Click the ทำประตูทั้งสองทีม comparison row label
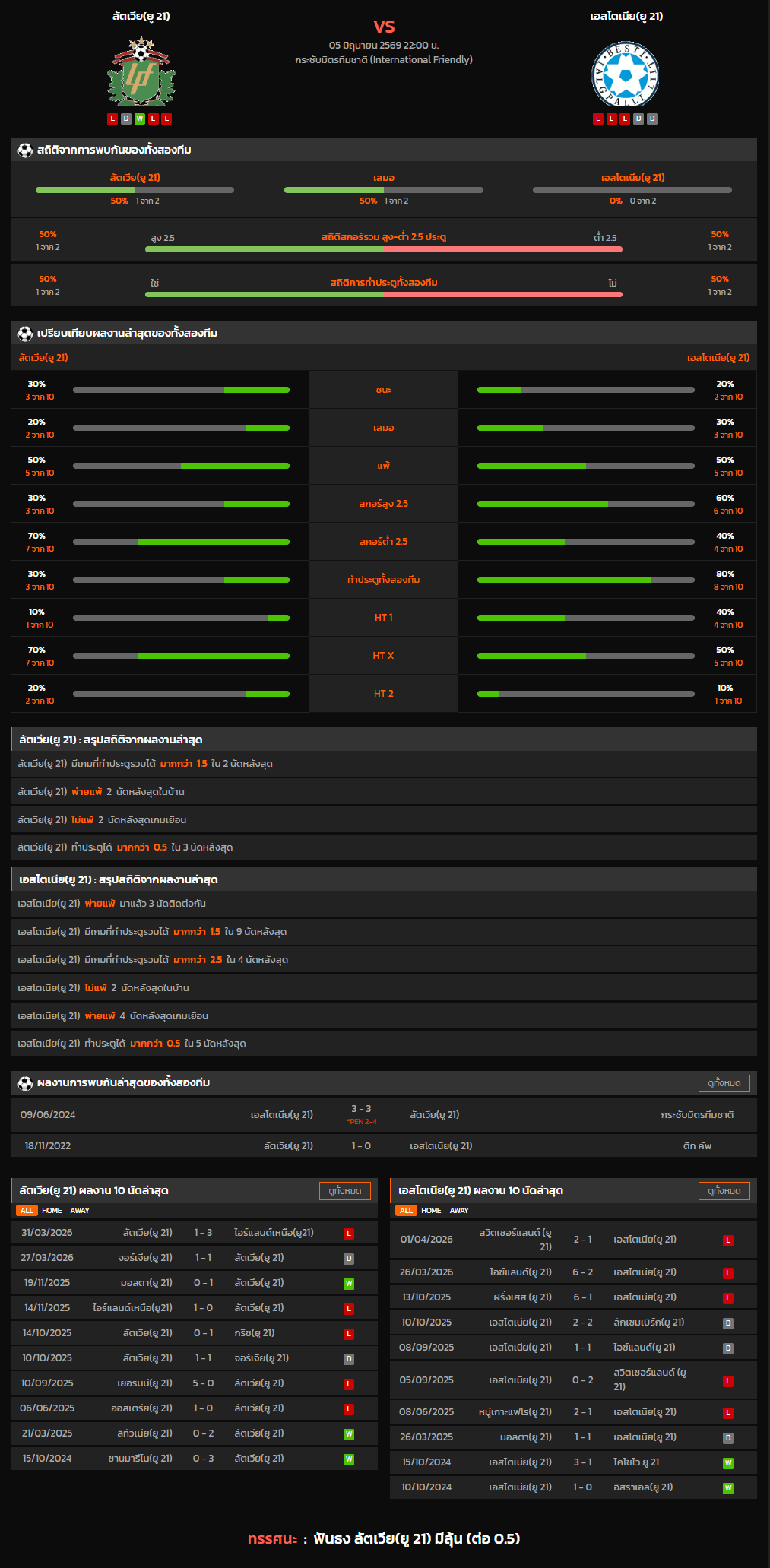770x1568 pixels. pyautogui.click(x=383, y=580)
